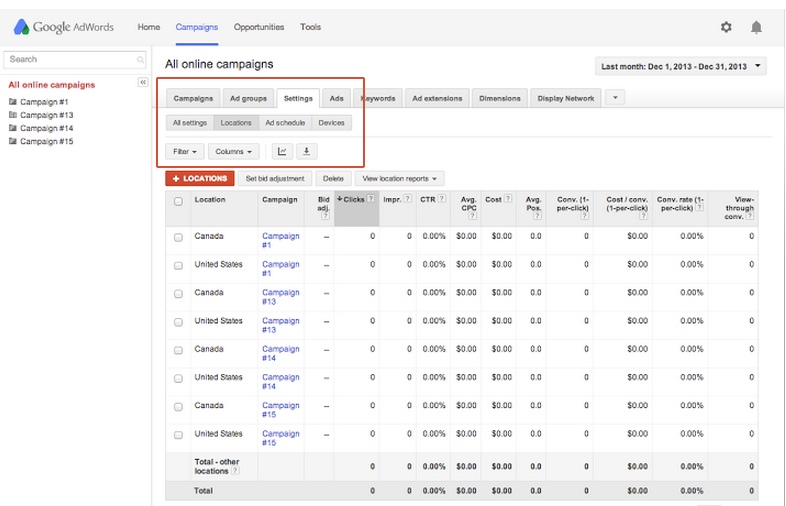
Task: Check the select-all checkbox in table header
Action: (x=178, y=201)
